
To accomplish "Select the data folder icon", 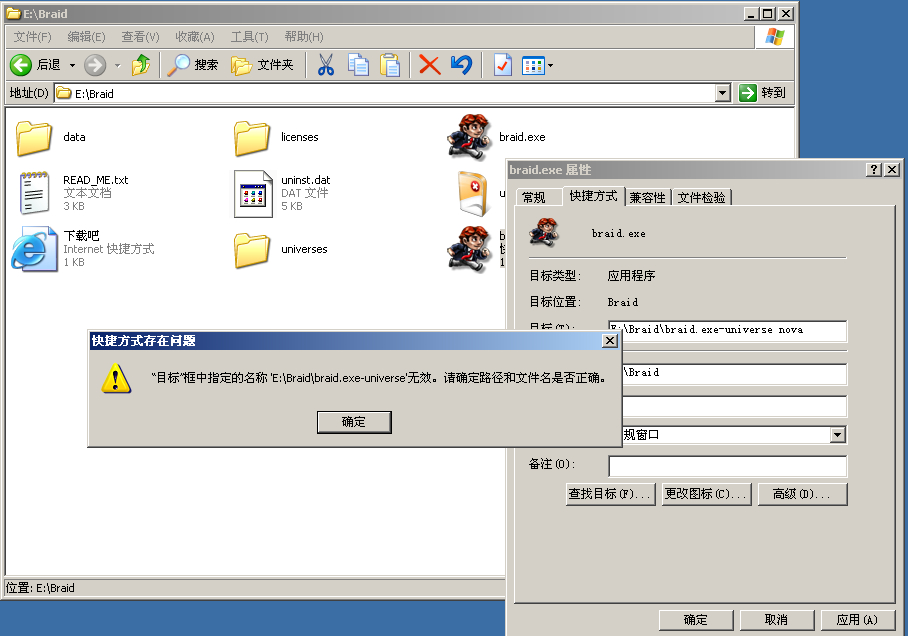I will click(34, 138).
